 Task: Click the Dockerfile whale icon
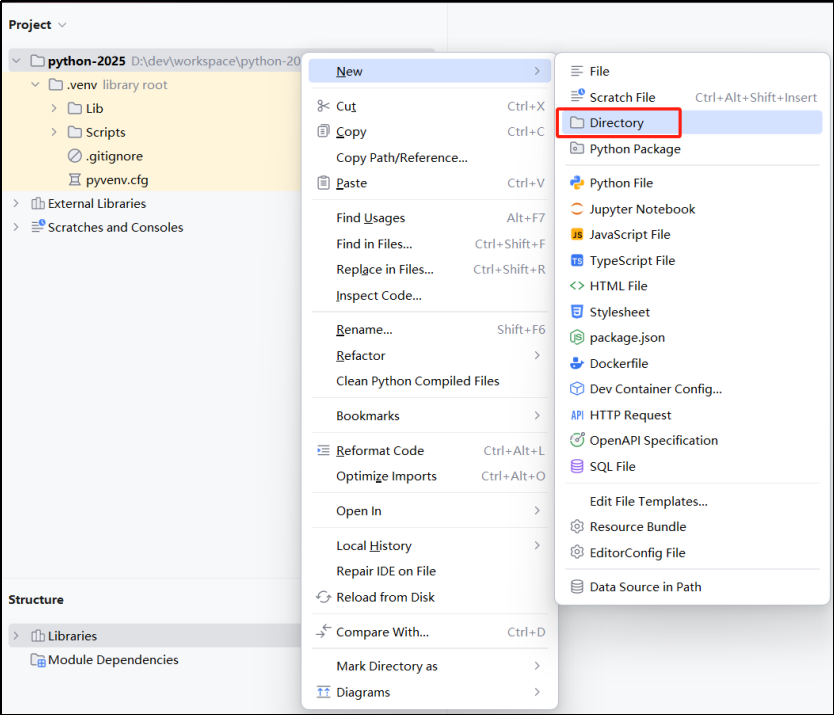tap(577, 364)
